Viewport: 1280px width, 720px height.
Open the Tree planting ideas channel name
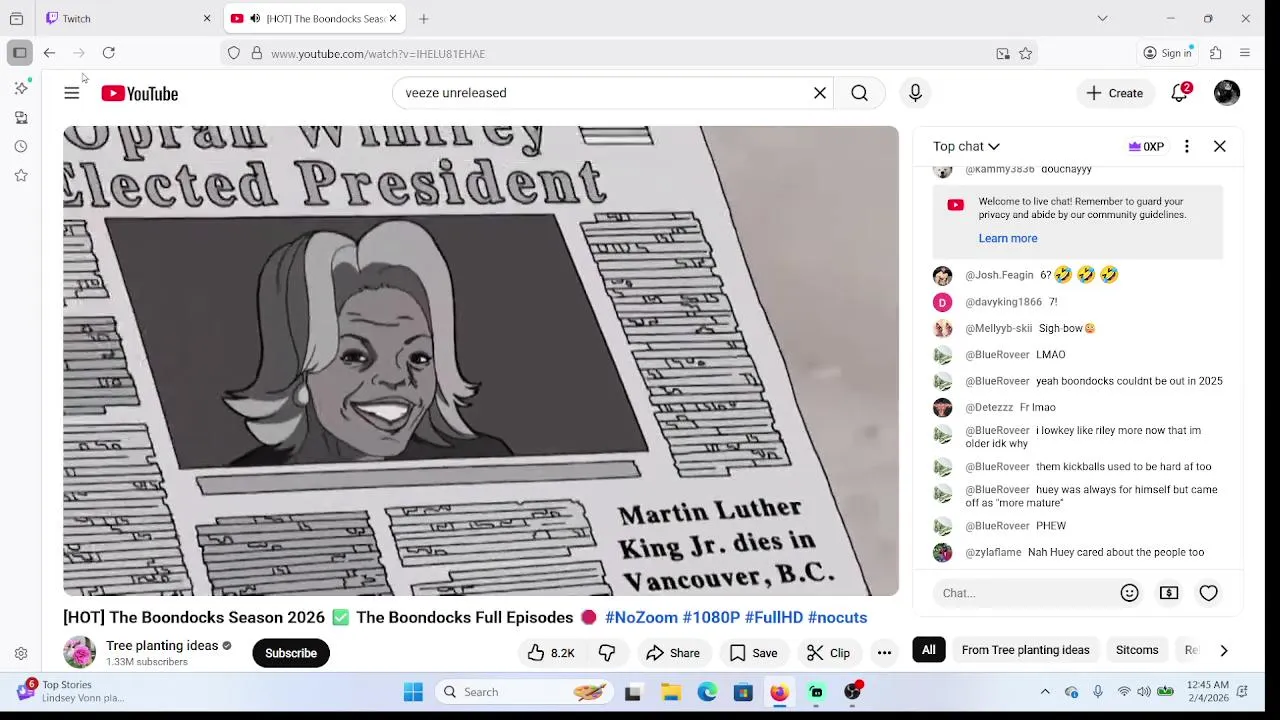(x=162, y=646)
